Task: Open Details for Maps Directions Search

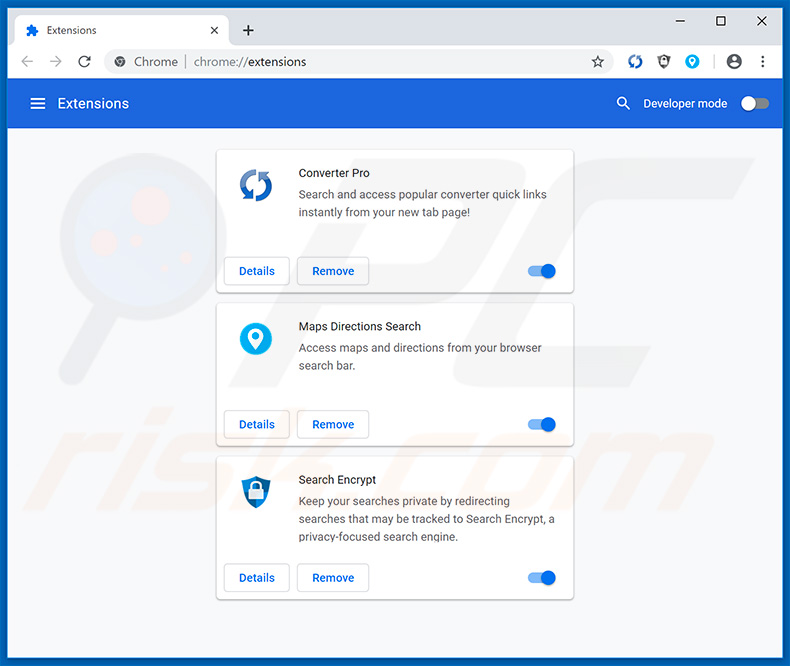Action: click(257, 424)
